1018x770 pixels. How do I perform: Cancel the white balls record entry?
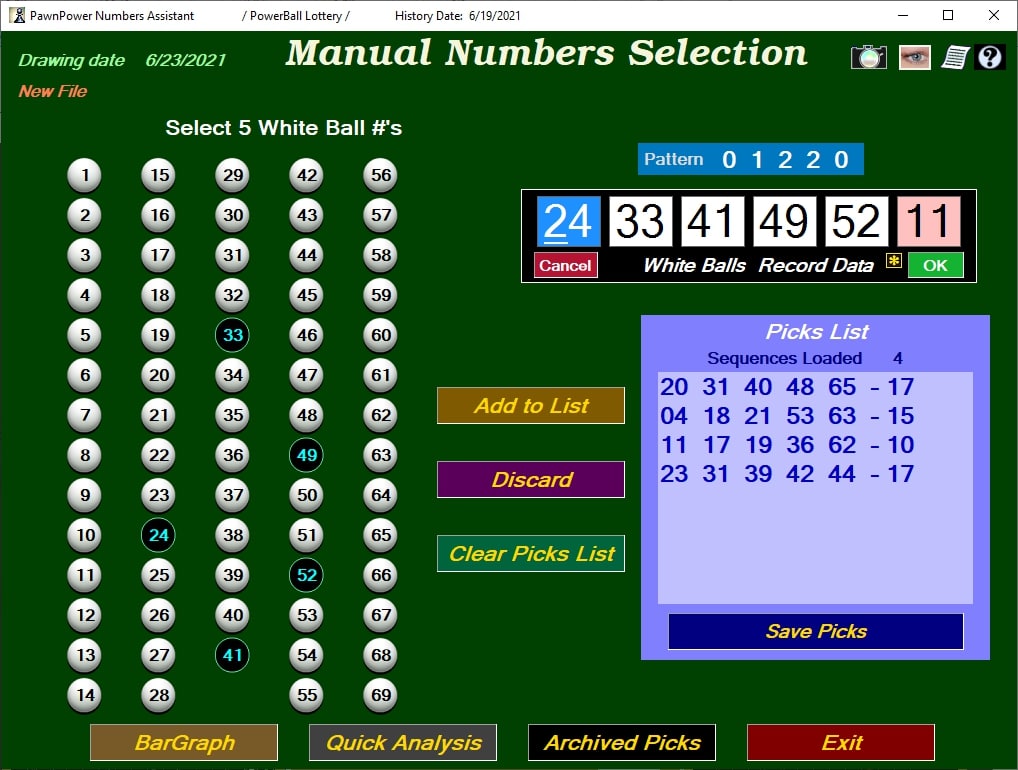tap(565, 265)
